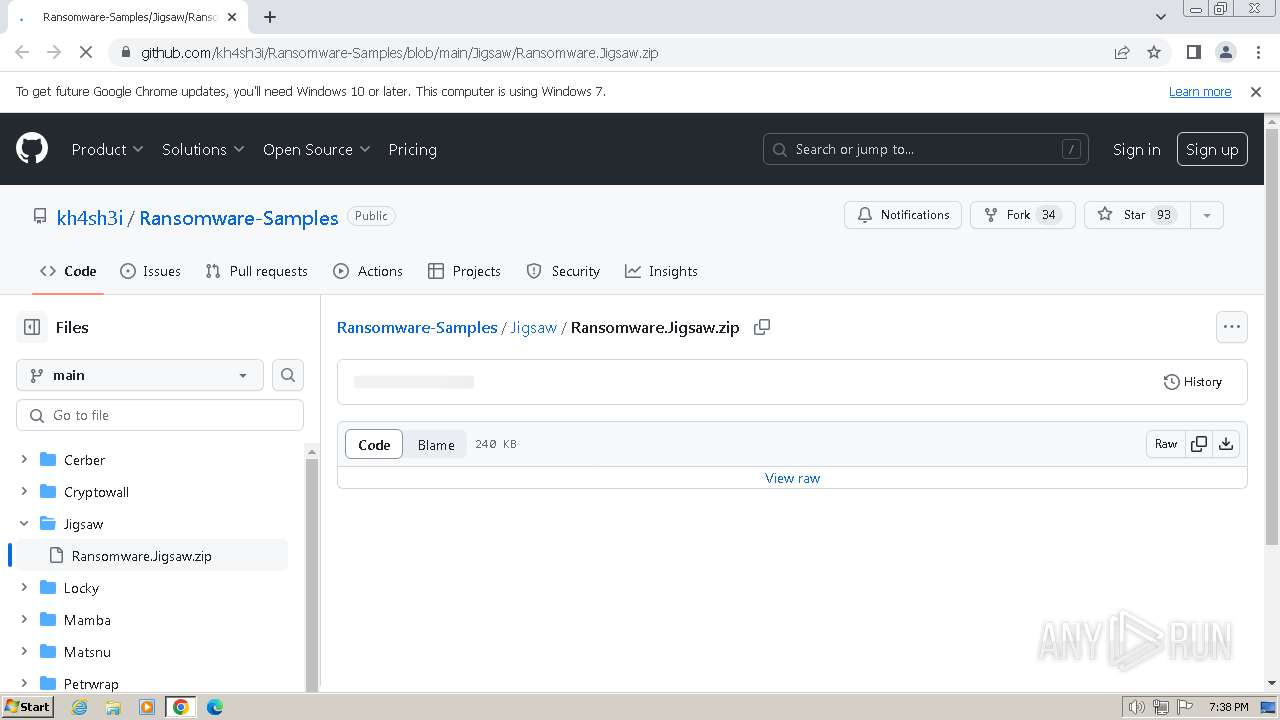1280x720 pixels.
Task: Expand the Mamba folder
Action: pos(24,620)
